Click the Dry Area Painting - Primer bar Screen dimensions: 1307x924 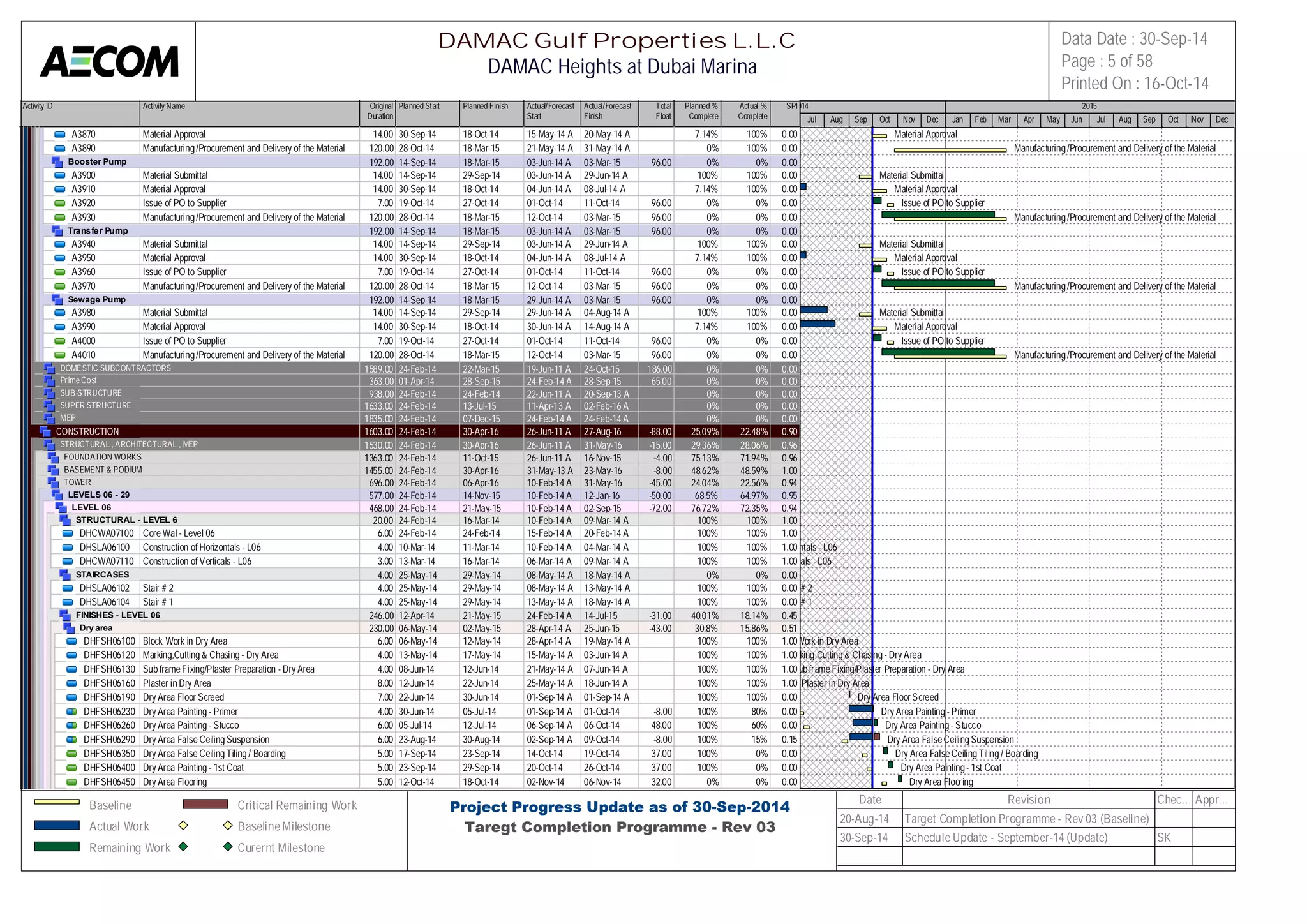[x=861, y=708]
